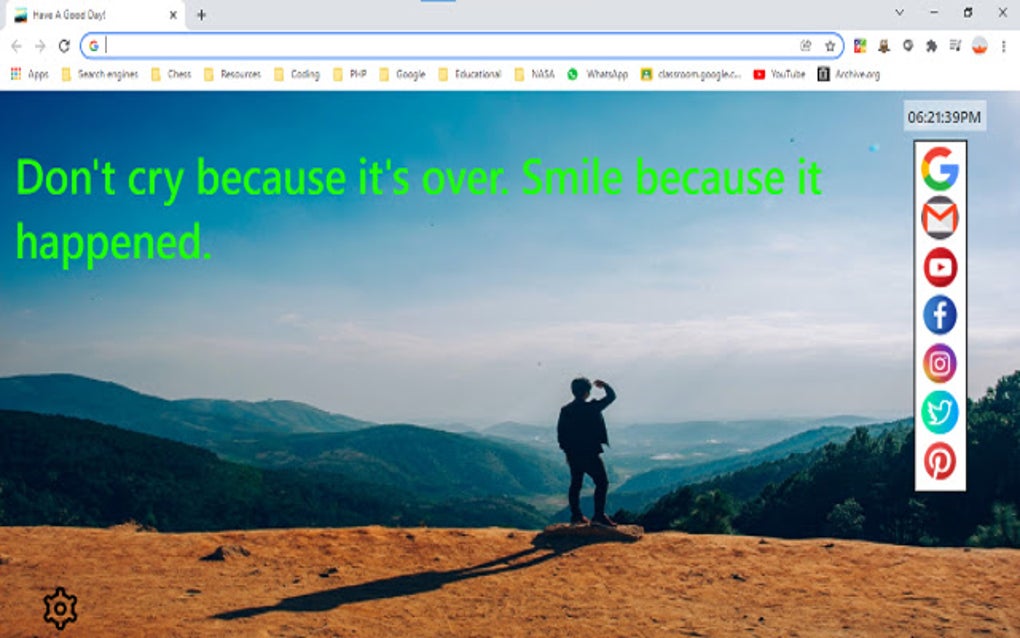Viewport: 1020px width, 638px height.
Task: Bookmark this page with the star icon
Action: coord(830,45)
